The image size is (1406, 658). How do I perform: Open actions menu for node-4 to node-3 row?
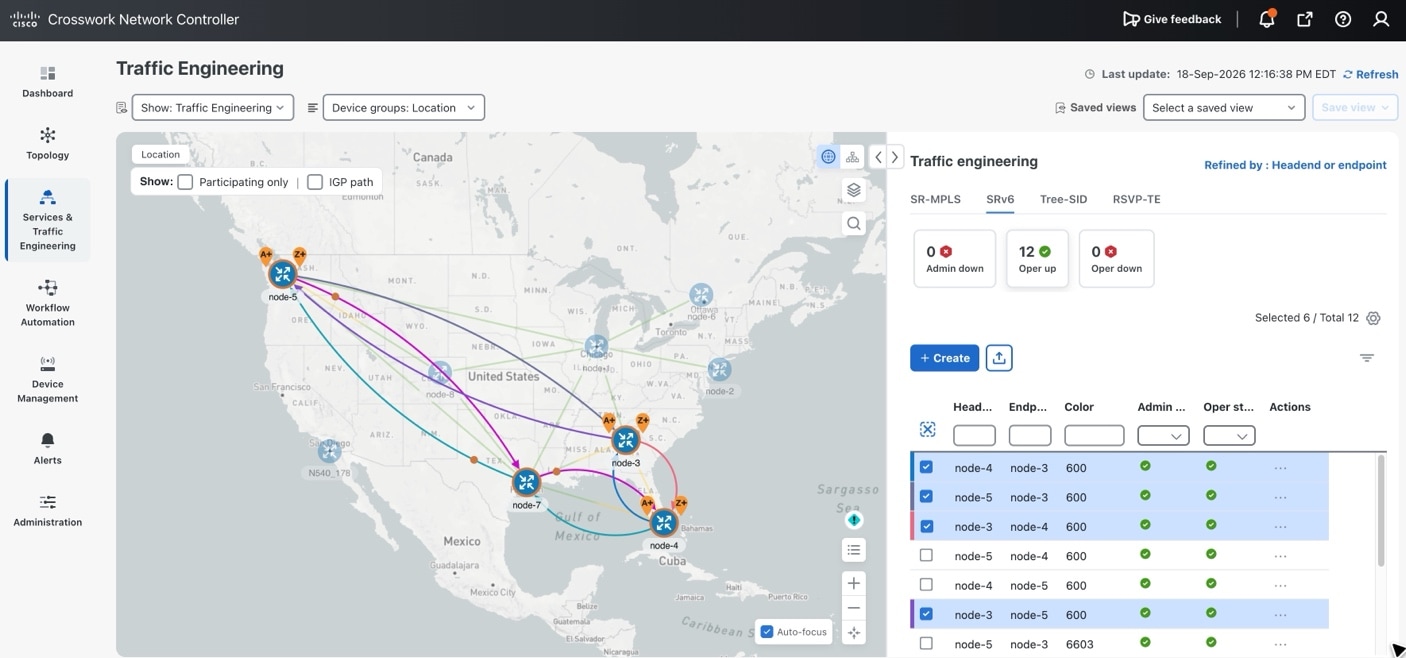[1280, 468]
